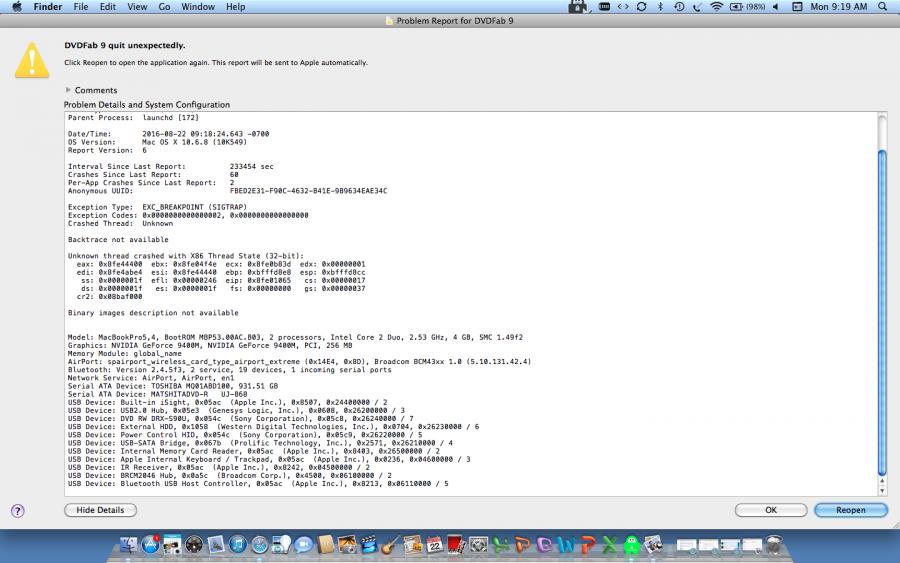The height and width of the screenshot is (563, 900).
Task: Open App Store from the Dock
Action: tap(151, 544)
